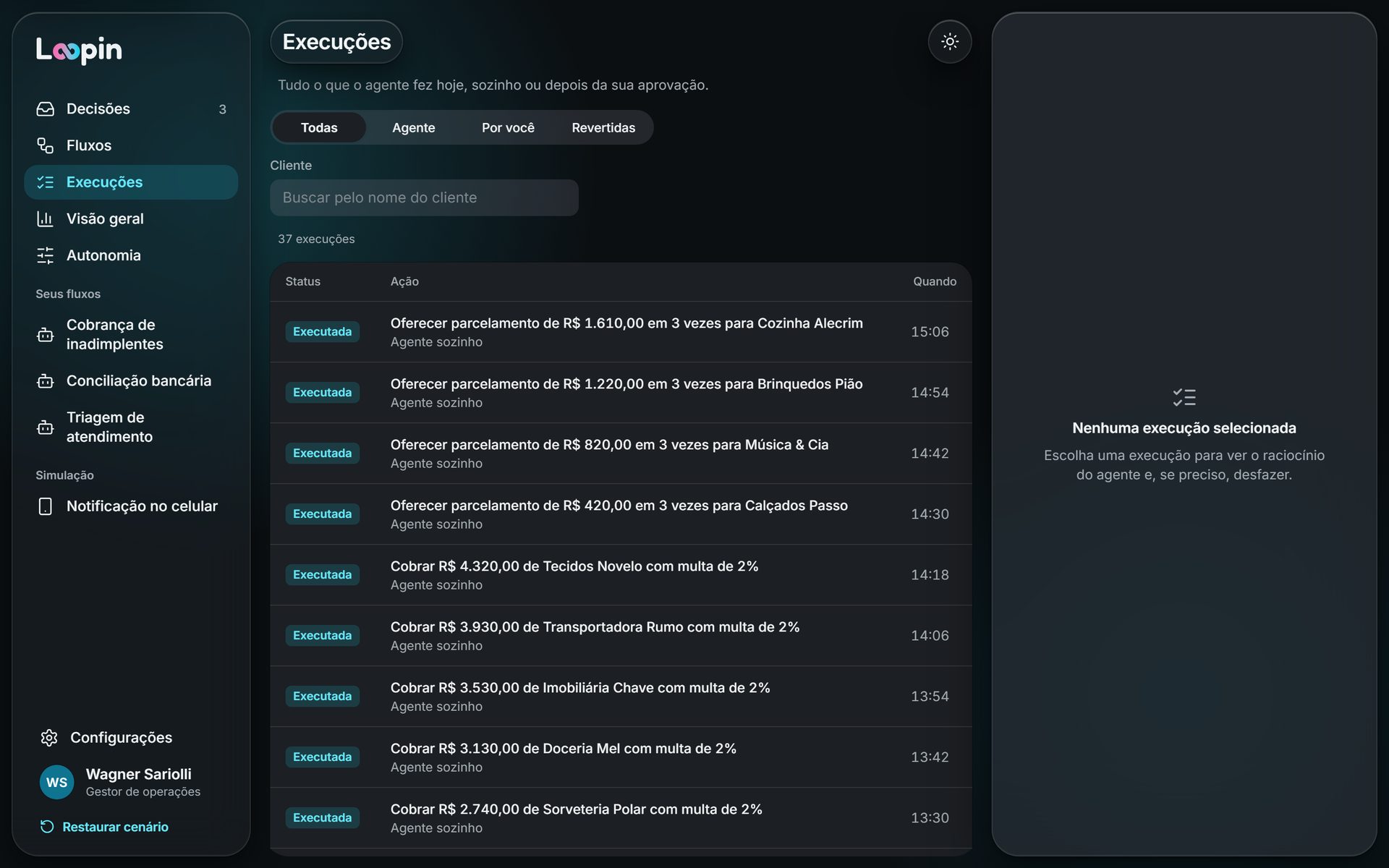Open the Visão geral chart icon
The width and height of the screenshot is (1389, 868).
pyautogui.click(x=45, y=218)
